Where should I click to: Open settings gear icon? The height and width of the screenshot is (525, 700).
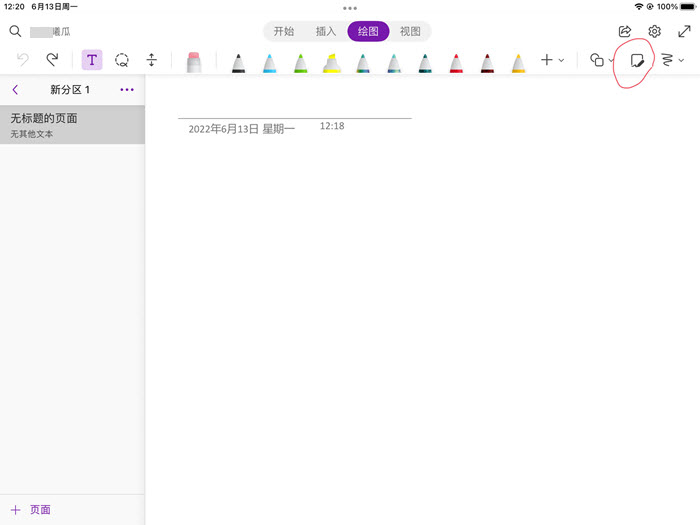coord(654,31)
